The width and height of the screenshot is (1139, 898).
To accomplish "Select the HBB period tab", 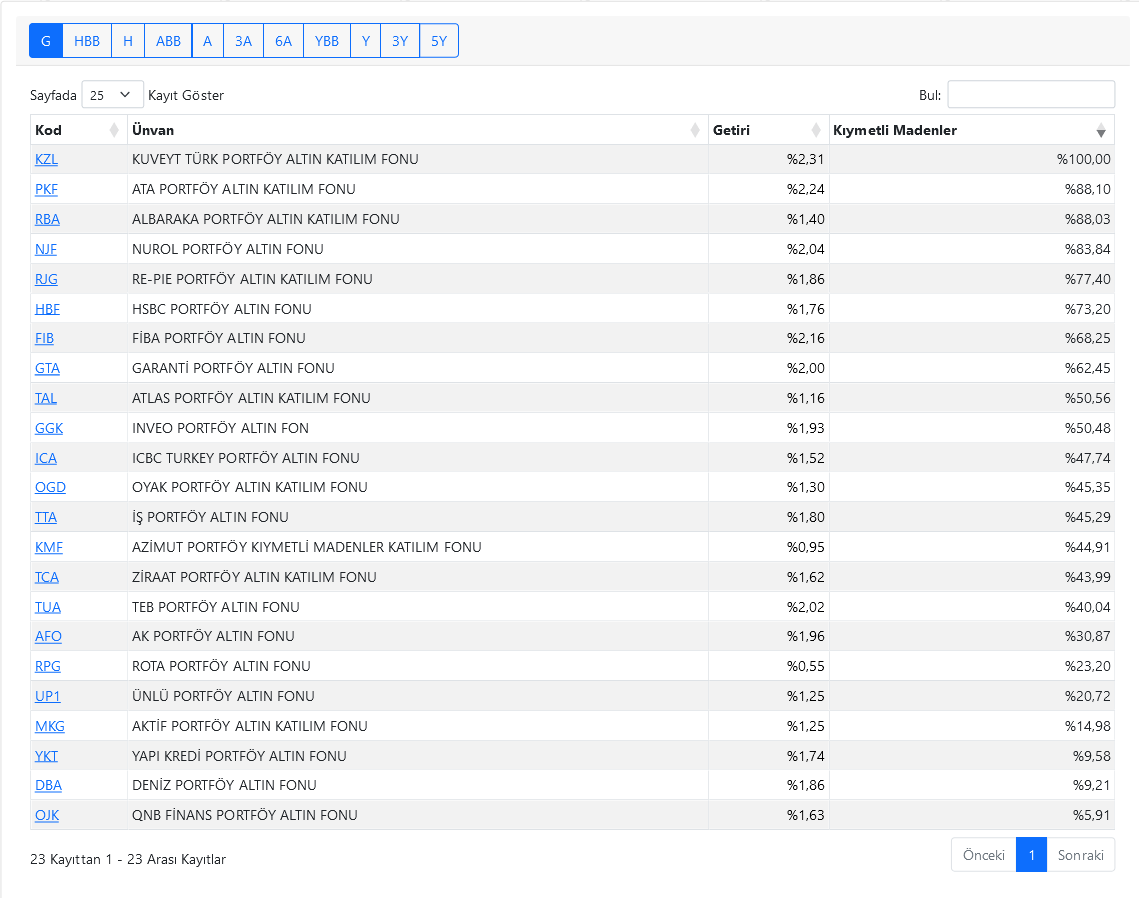I will tap(87, 41).
